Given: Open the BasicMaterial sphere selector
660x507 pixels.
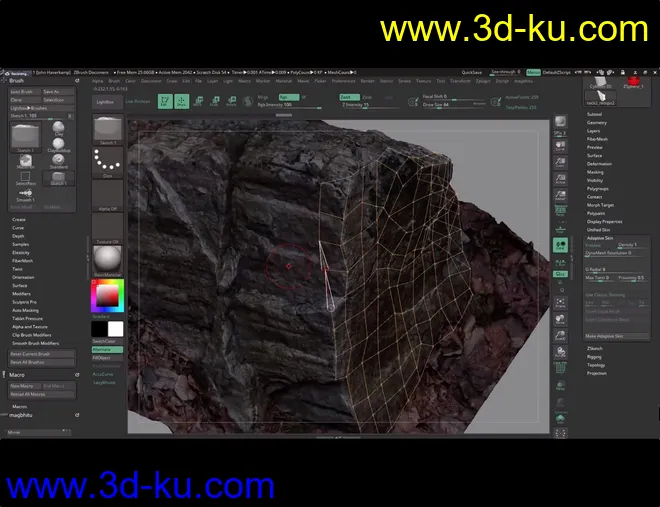Looking at the screenshot, I should [x=107, y=261].
